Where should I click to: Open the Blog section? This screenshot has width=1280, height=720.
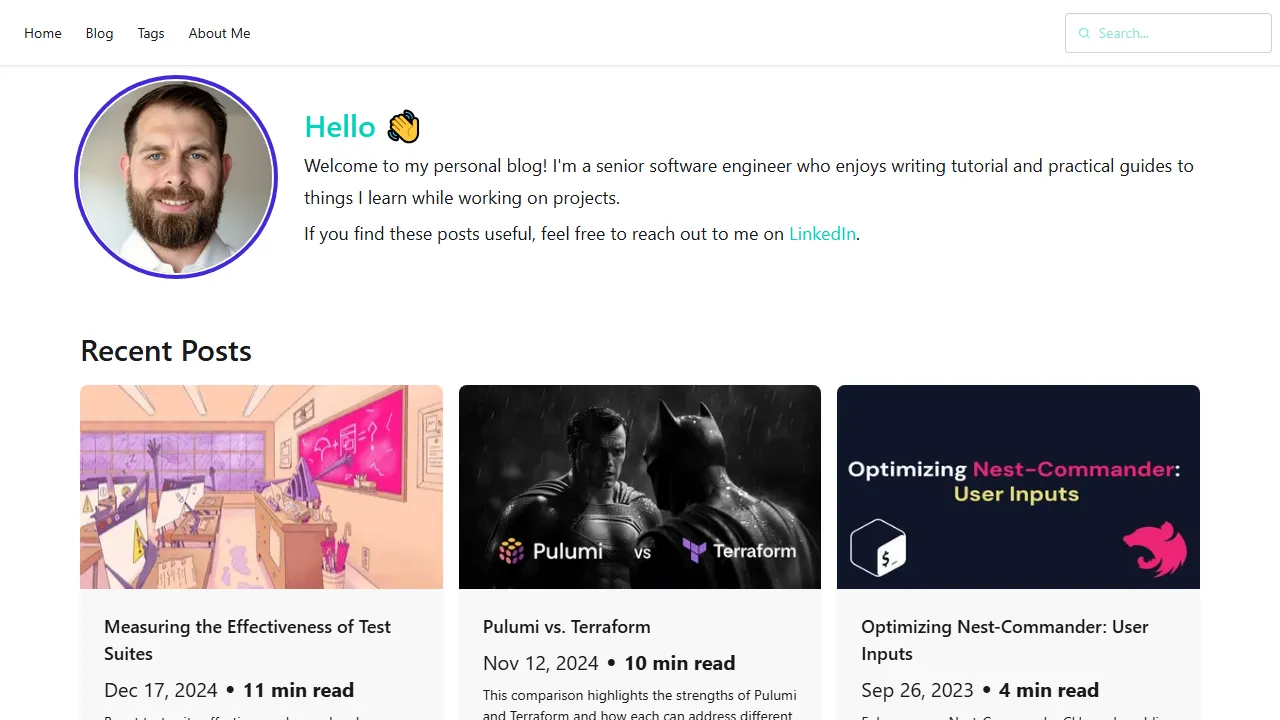coord(99,33)
